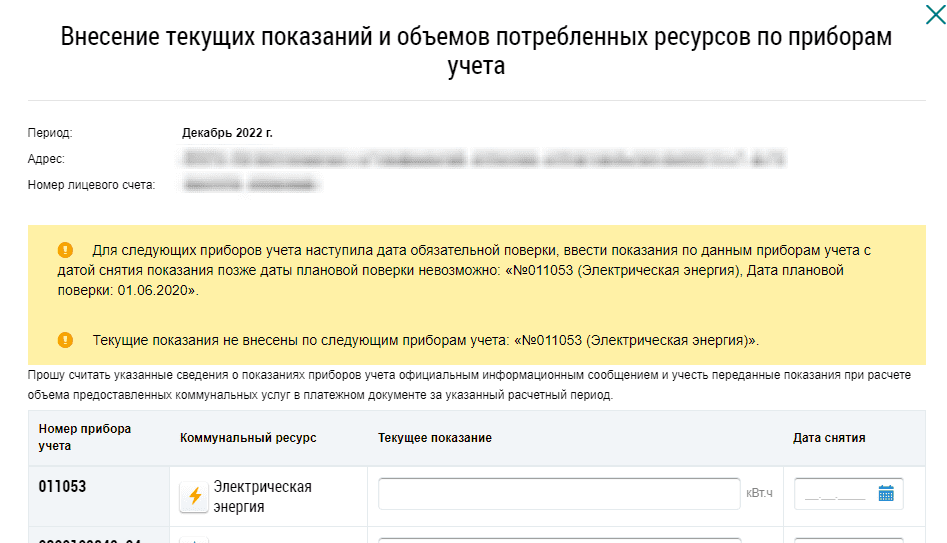Click the 'Номер лицевого счета:' label
Image resolution: width=947 pixels, height=543 pixels.
(x=91, y=185)
